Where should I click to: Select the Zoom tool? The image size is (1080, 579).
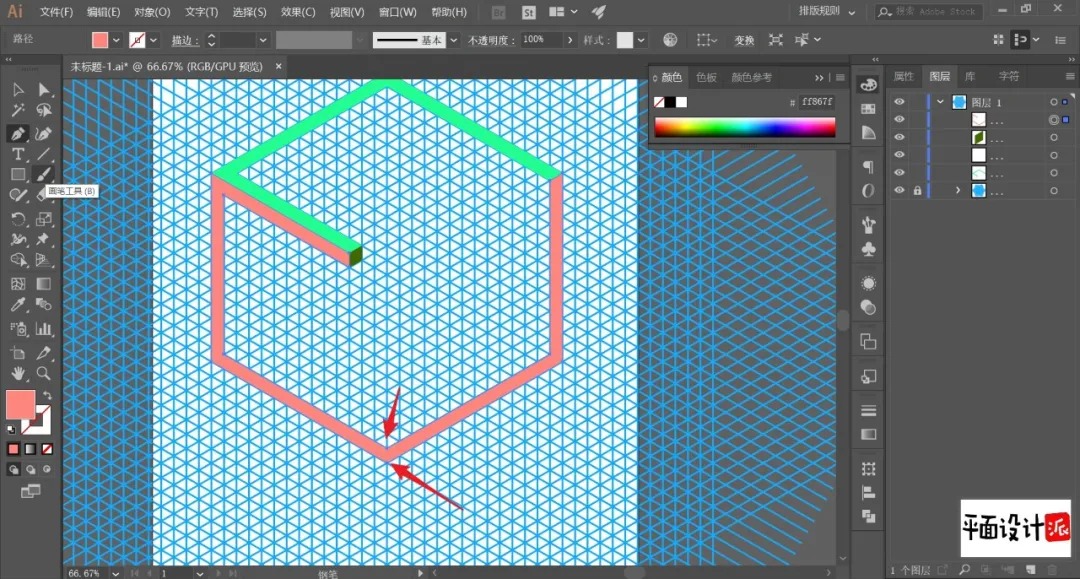(44, 373)
